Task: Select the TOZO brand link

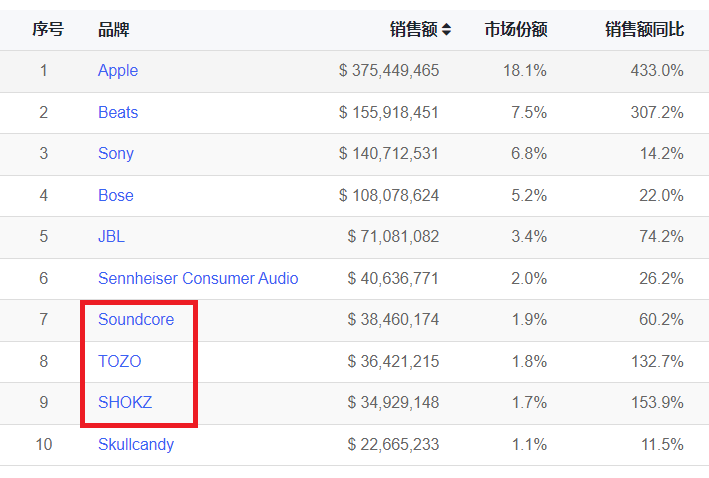Action: [120, 362]
